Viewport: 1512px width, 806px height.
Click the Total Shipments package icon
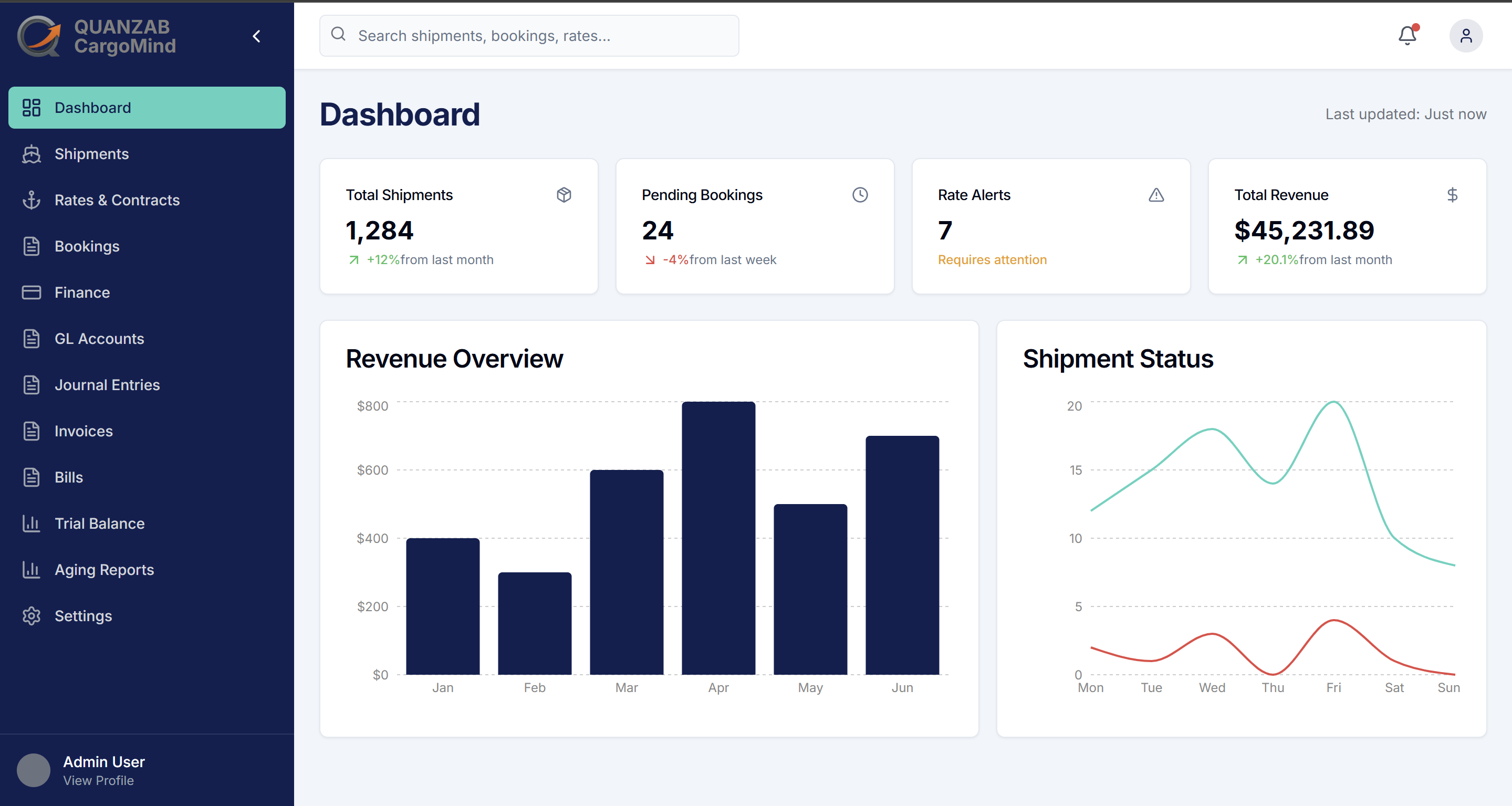564,195
